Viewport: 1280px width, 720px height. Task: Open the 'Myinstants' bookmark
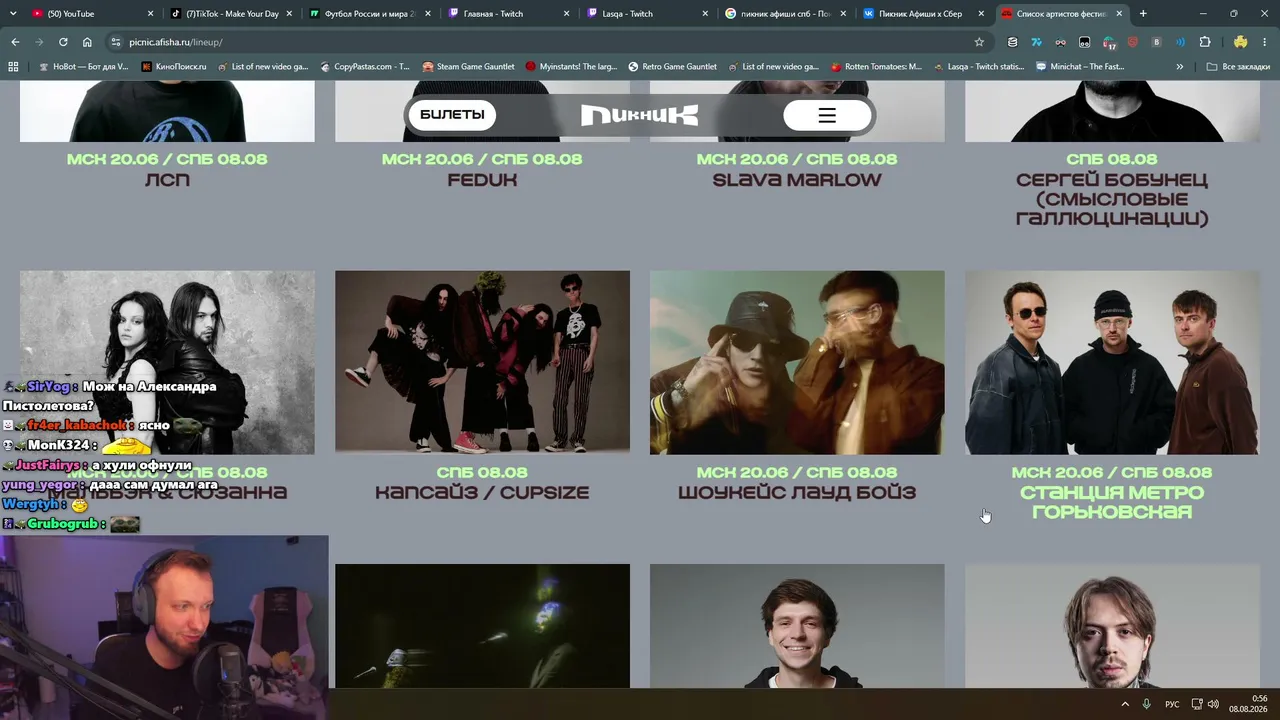[571, 67]
